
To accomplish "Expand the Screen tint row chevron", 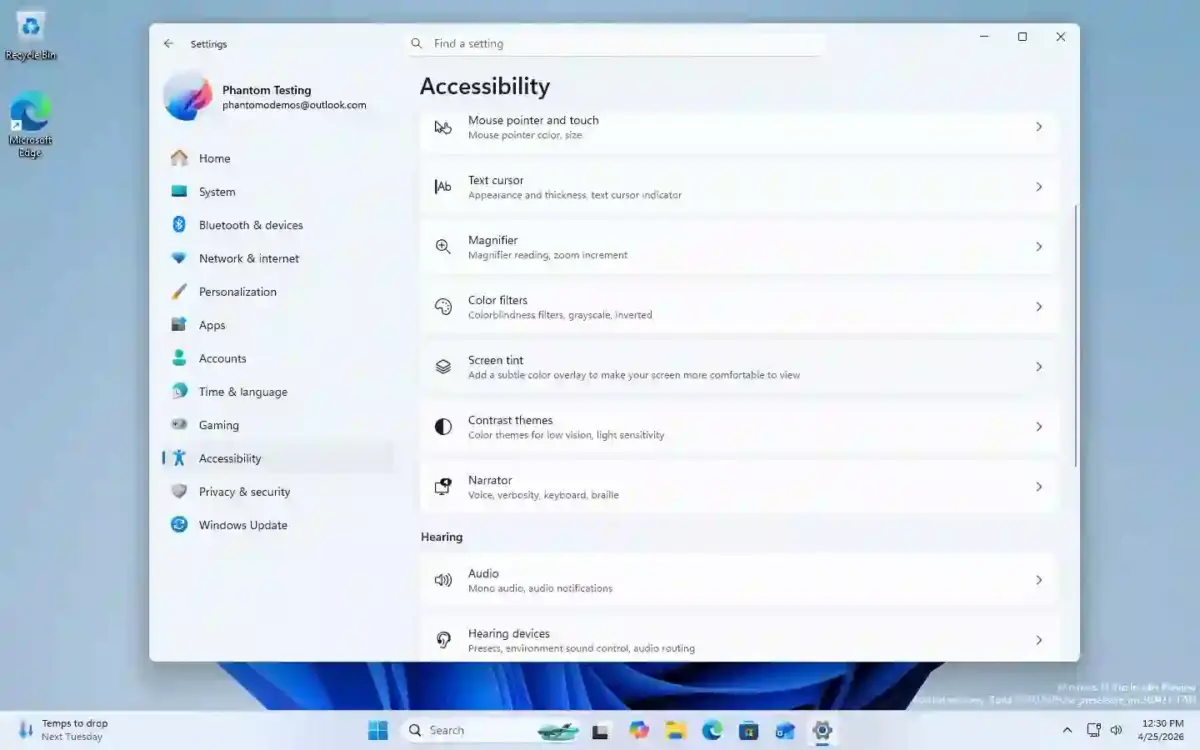I will (x=1038, y=366).
